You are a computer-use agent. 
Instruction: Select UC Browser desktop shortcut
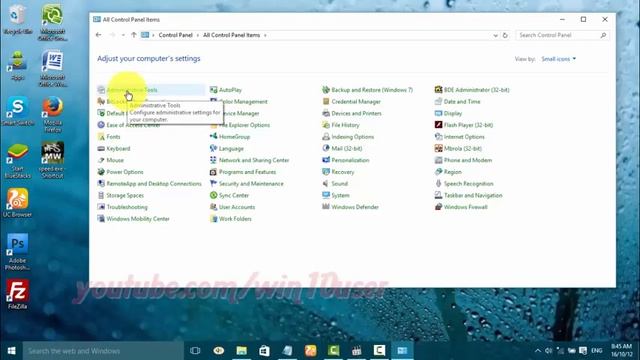pos(17,202)
